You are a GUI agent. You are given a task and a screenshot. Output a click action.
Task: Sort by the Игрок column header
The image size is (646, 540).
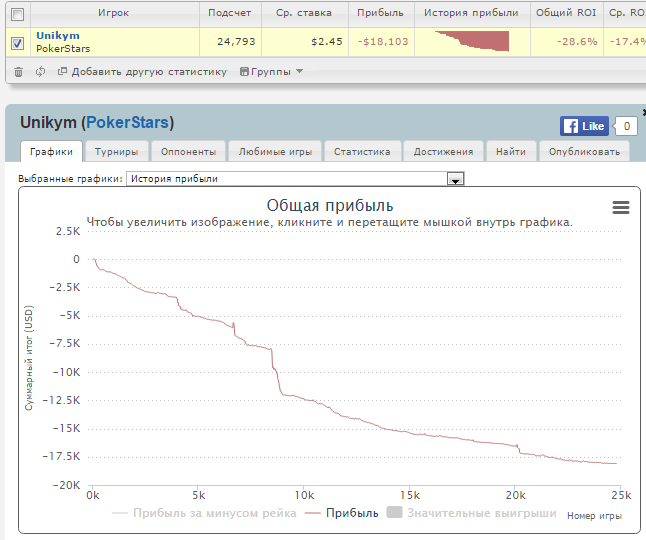[x=114, y=13]
